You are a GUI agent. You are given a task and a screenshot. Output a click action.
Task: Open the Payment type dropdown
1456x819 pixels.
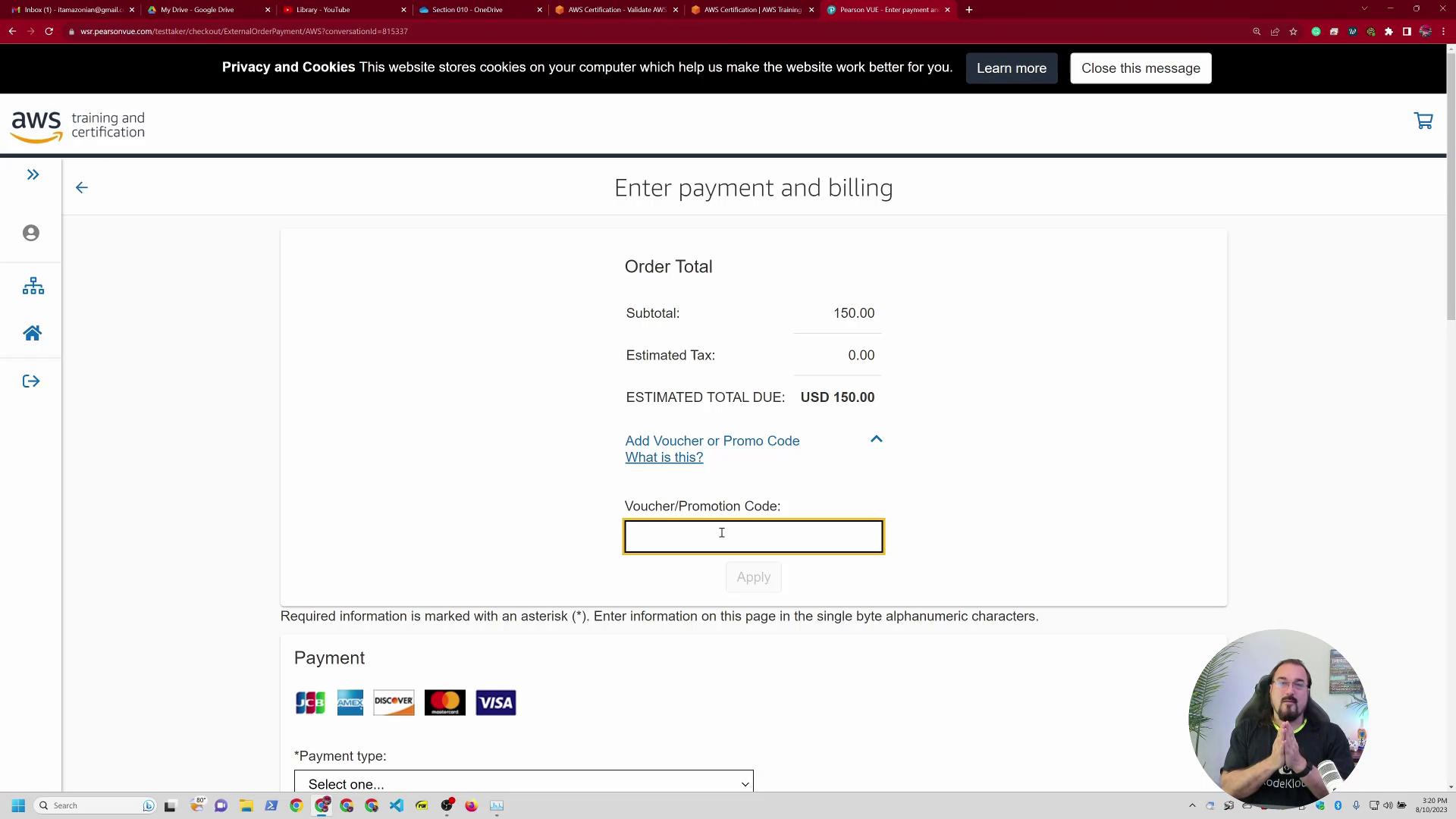523,783
